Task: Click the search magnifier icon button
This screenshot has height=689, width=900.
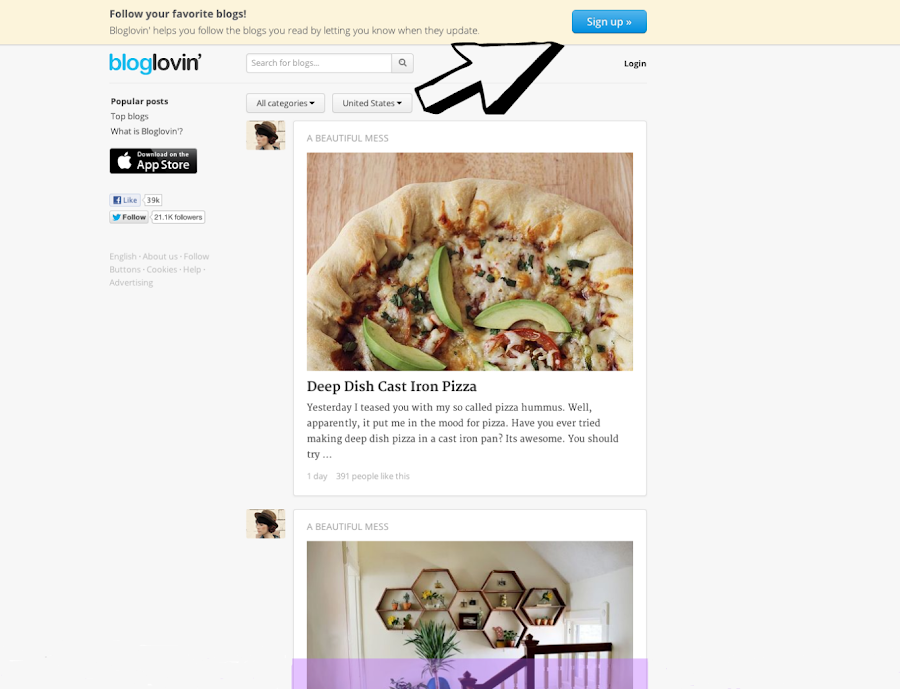Action: point(402,63)
